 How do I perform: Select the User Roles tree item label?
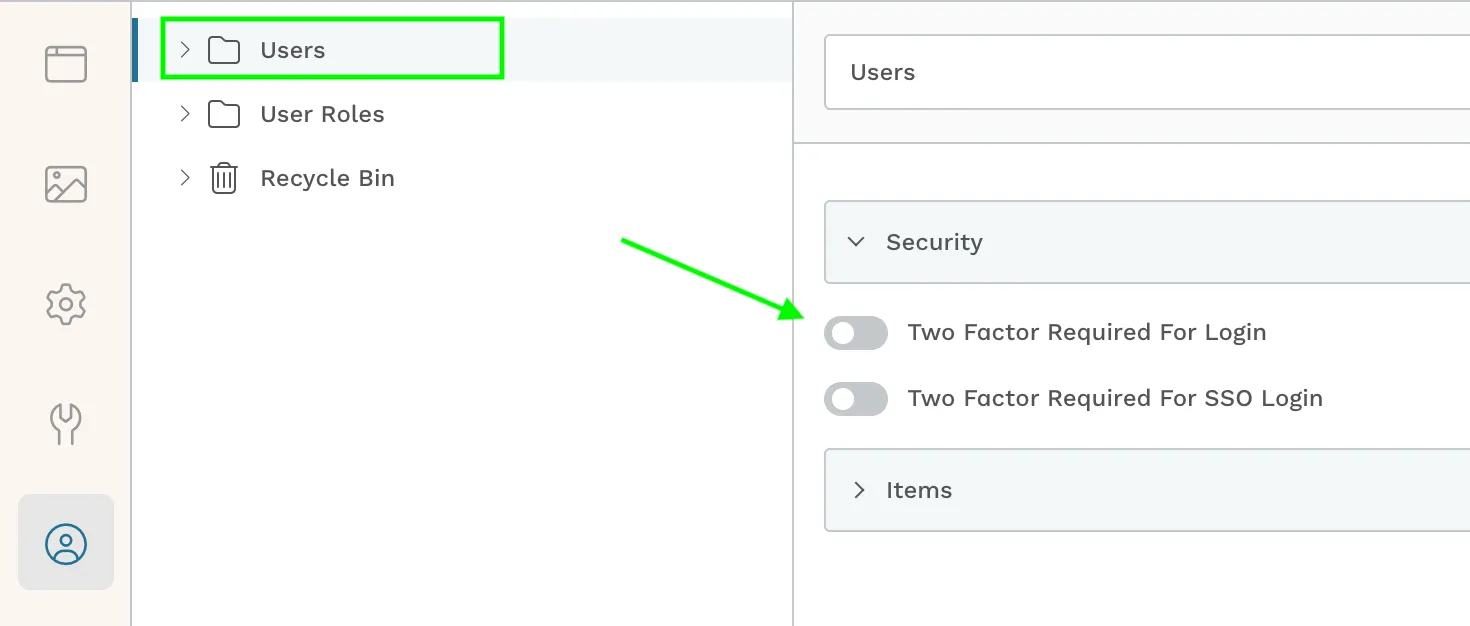322,114
